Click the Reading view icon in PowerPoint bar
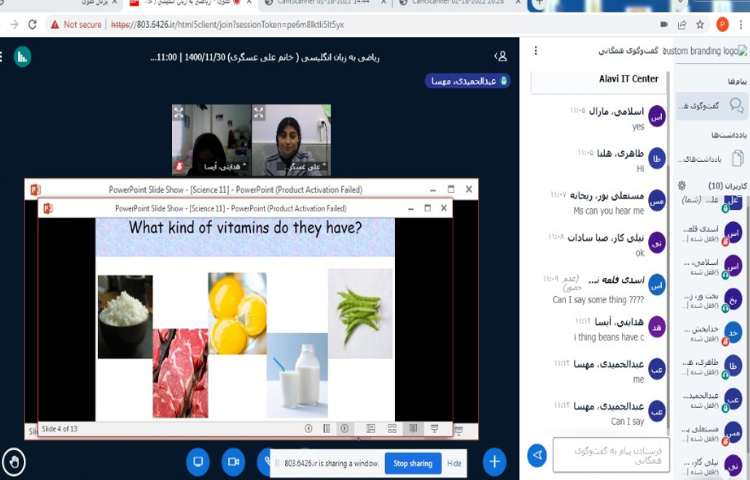 tap(413, 429)
